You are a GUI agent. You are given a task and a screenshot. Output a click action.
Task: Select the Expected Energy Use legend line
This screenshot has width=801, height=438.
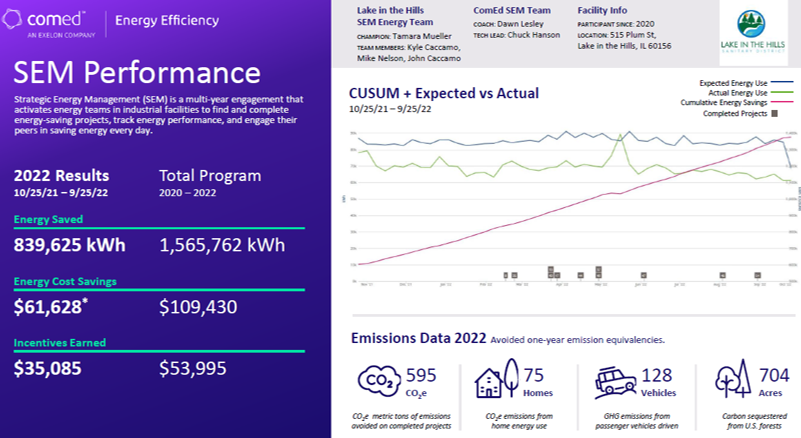[782, 82]
